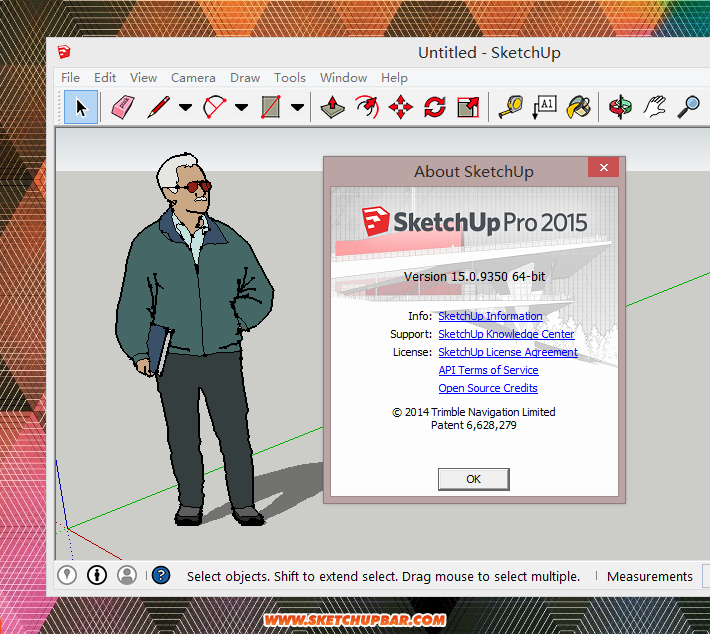Select the Rectangle shape tool
The height and width of the screenshot is (634, 710).
(x=271, y=107)
